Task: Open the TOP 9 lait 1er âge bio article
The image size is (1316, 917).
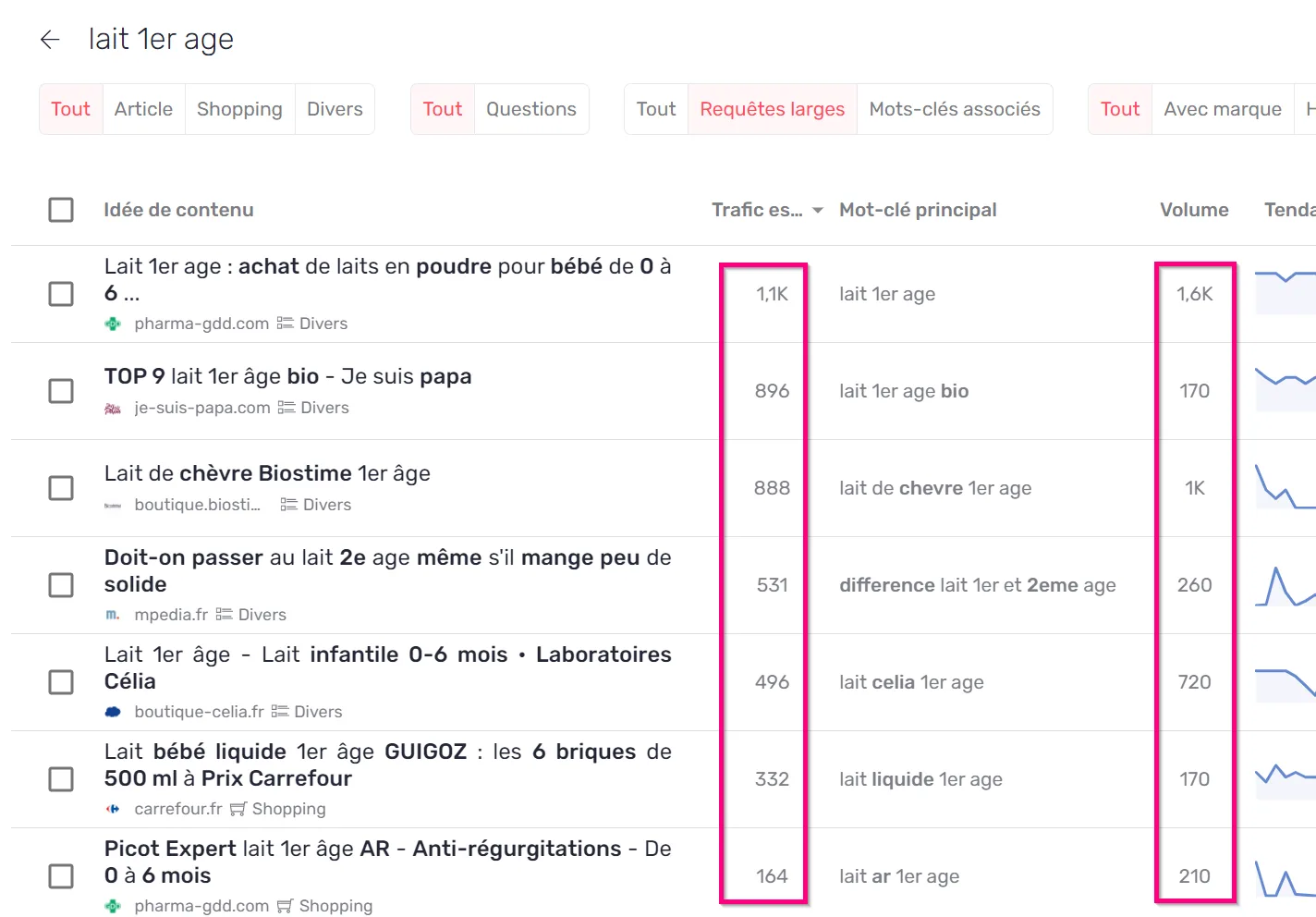Action: [x=287, y=376]
